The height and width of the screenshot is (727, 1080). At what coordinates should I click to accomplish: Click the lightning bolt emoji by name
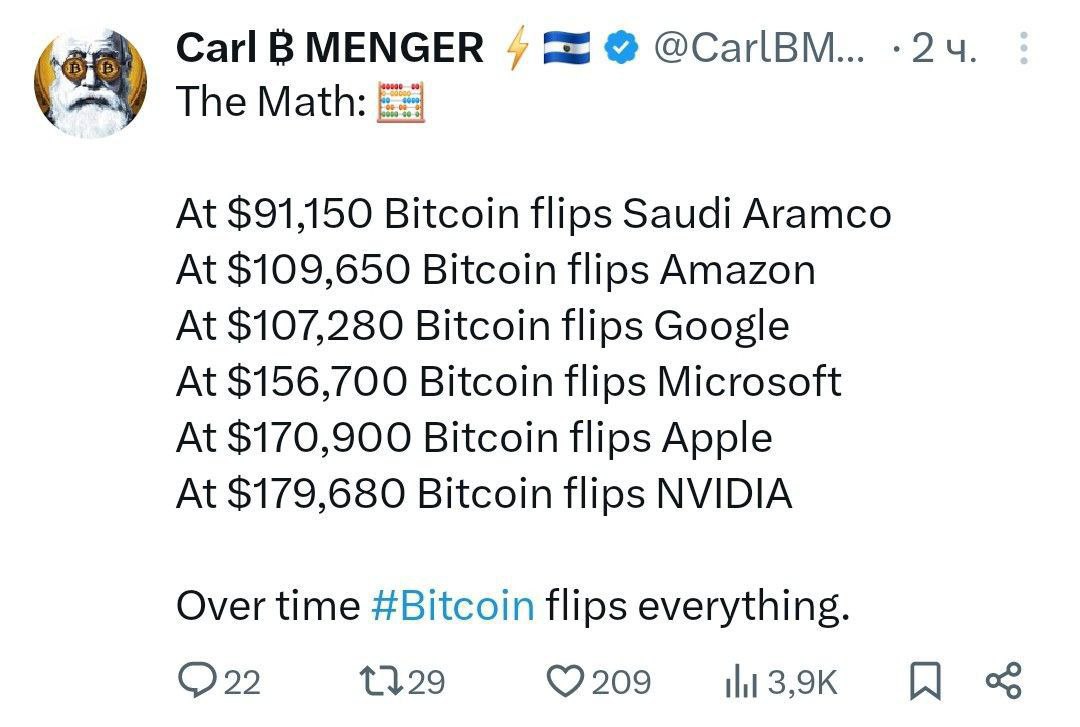point(517,48)
